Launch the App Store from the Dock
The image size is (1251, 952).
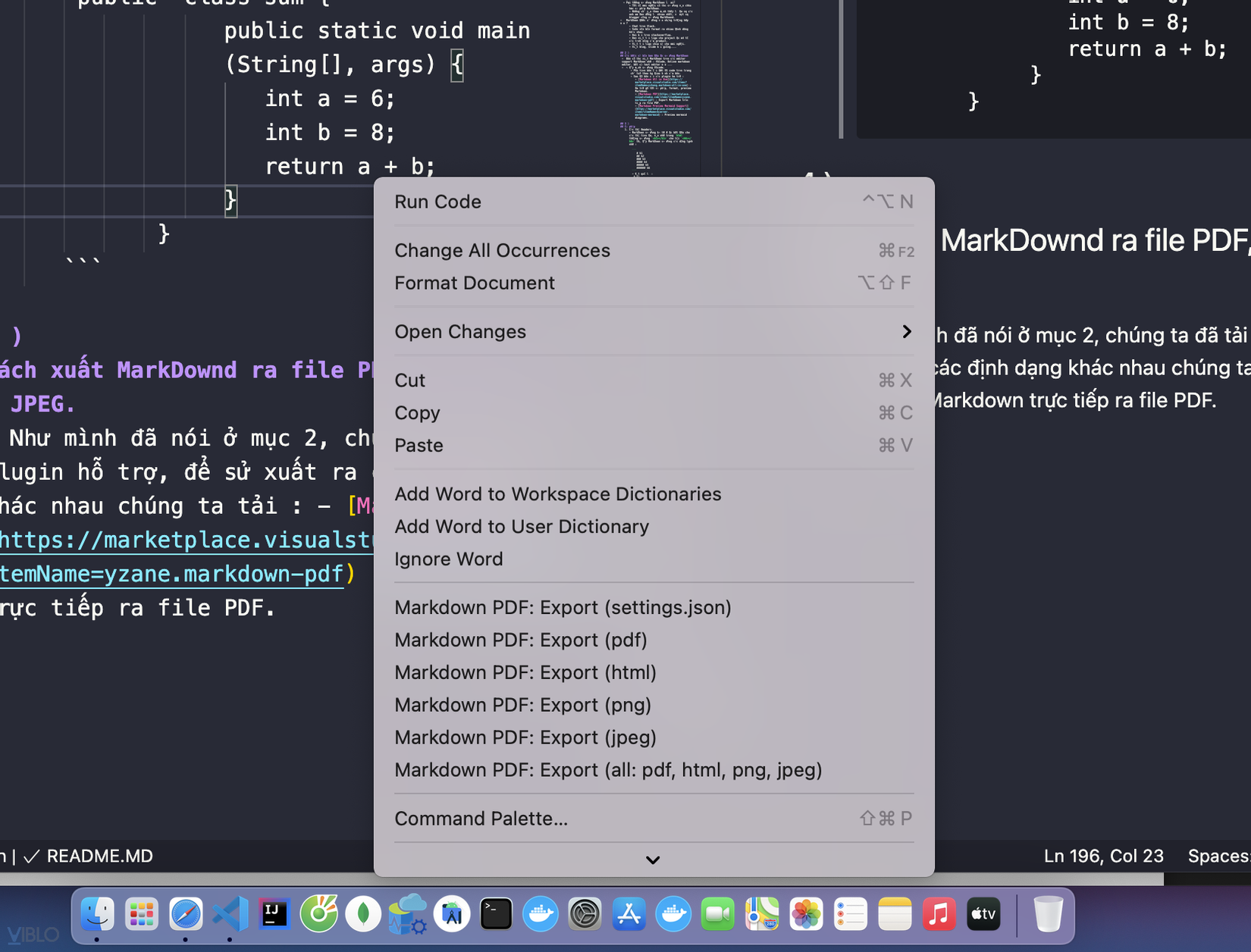coord(629,914)
